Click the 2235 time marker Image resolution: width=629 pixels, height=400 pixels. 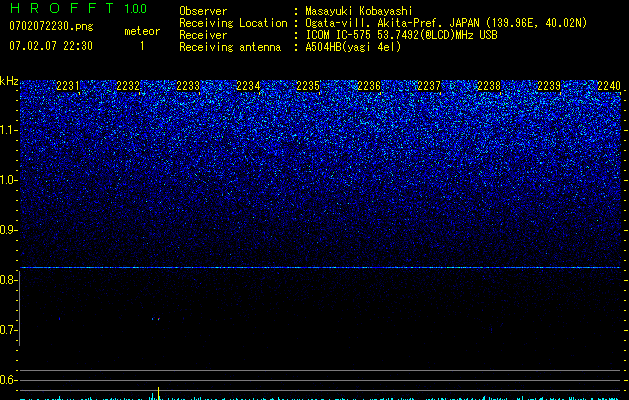point(308,86)
